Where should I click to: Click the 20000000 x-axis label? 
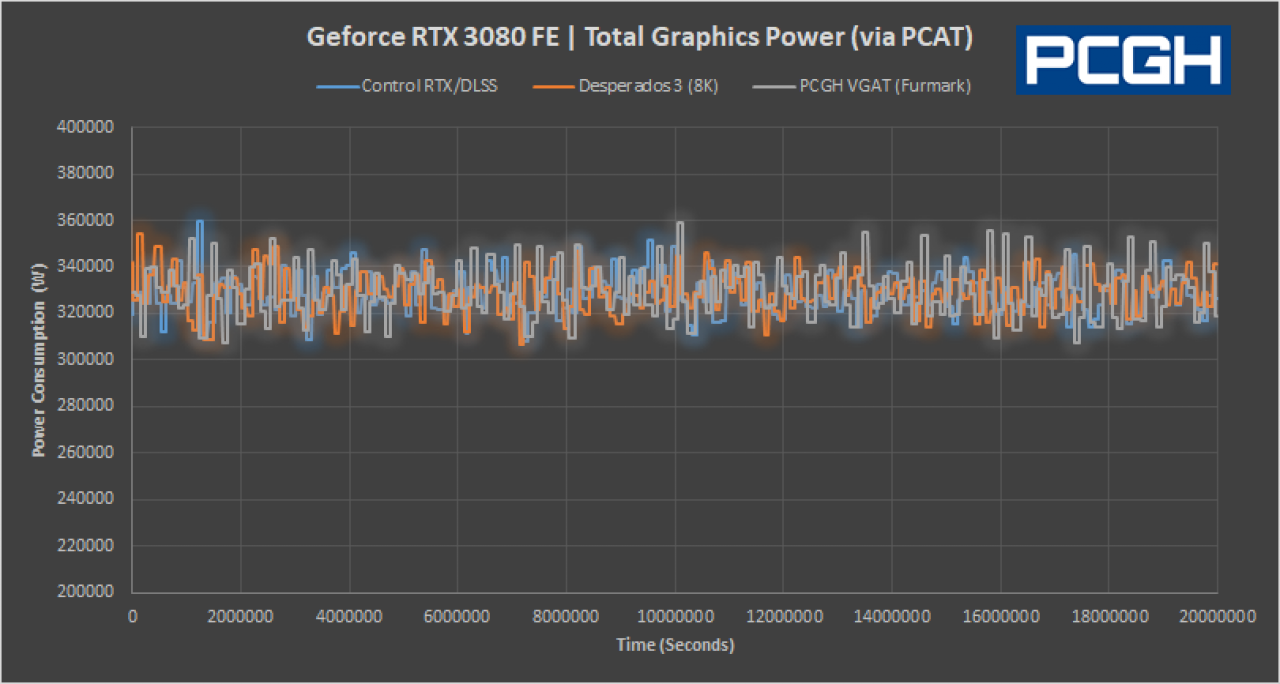pos(1217,619)
